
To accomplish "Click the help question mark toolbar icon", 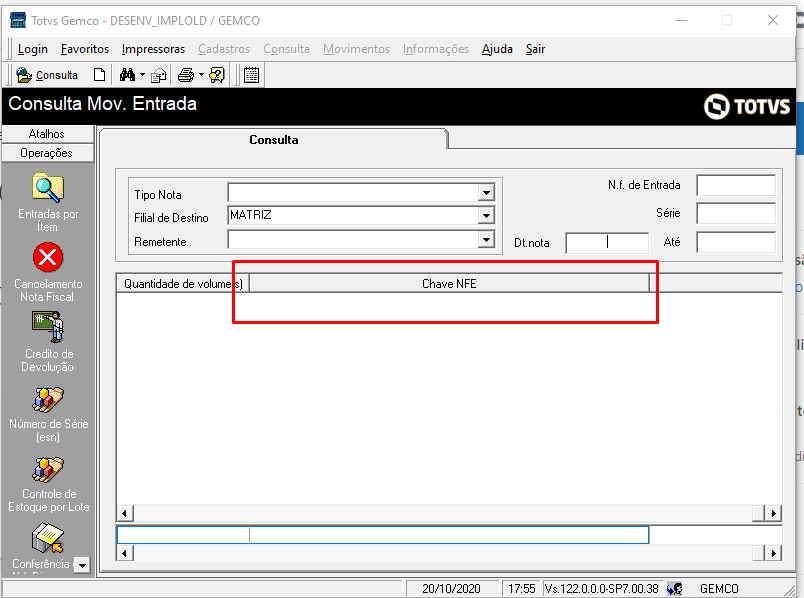I will 217,75.
